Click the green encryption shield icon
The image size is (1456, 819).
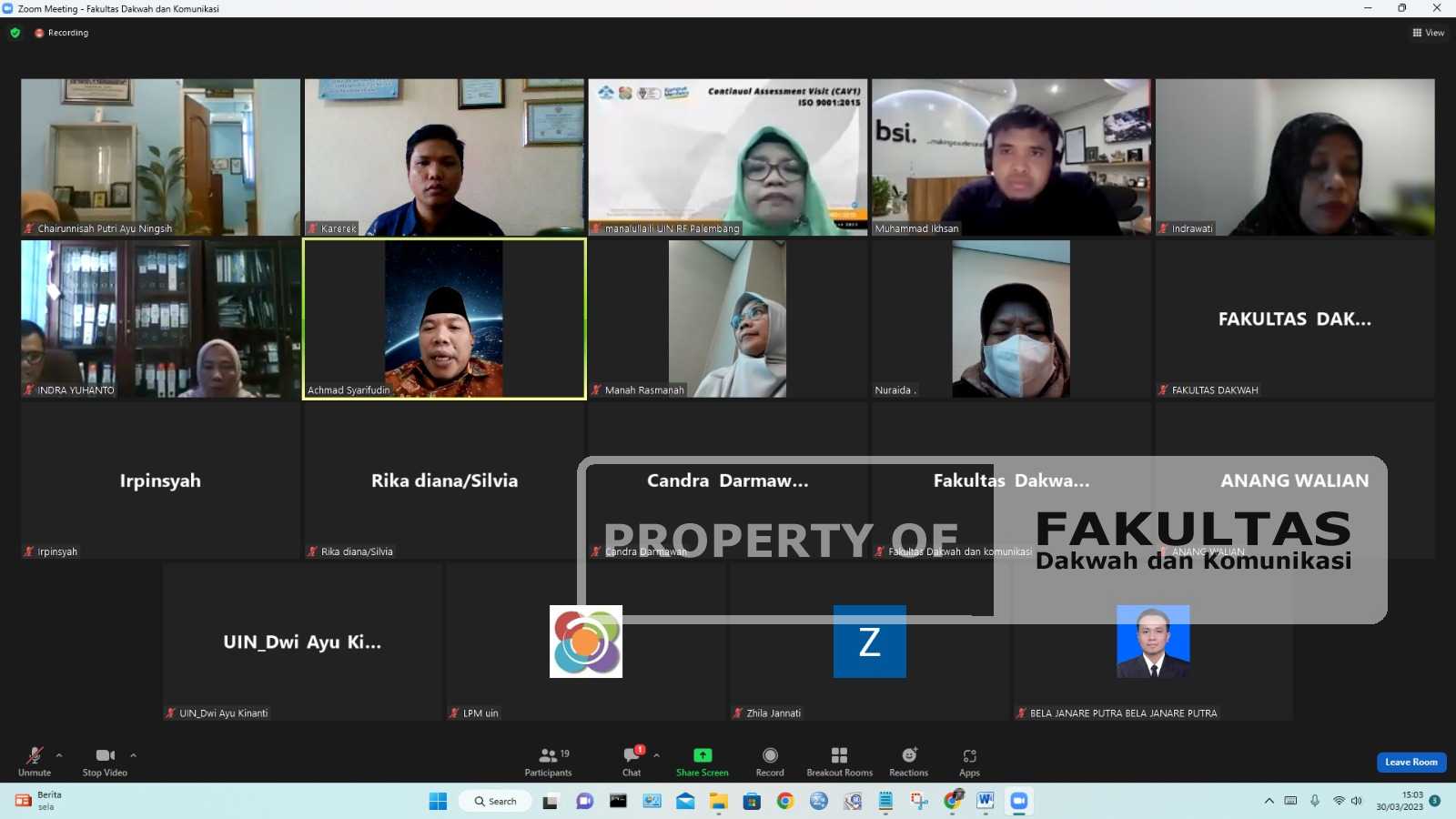15,33
